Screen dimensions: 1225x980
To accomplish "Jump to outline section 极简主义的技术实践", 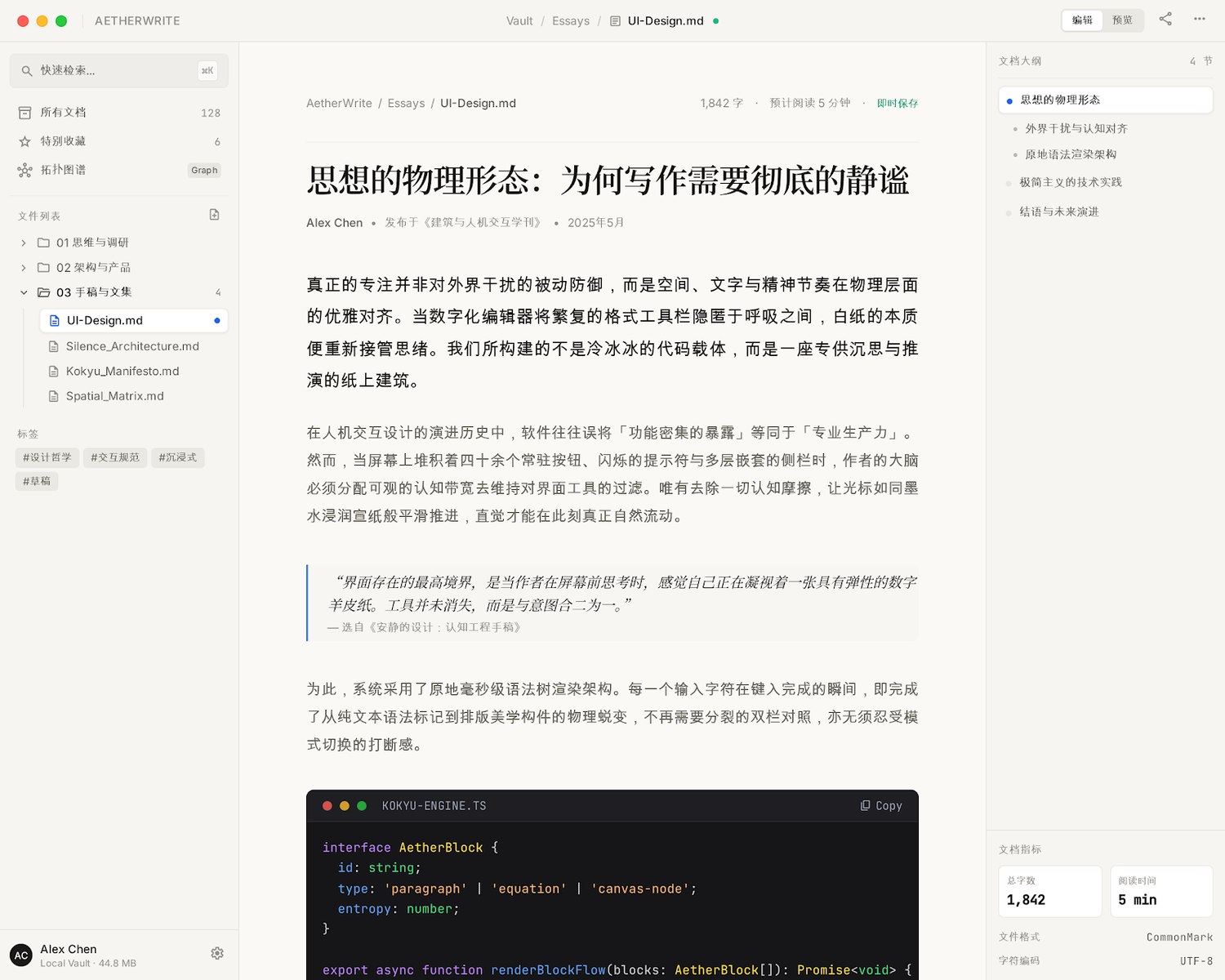I will coord(1071,182).
